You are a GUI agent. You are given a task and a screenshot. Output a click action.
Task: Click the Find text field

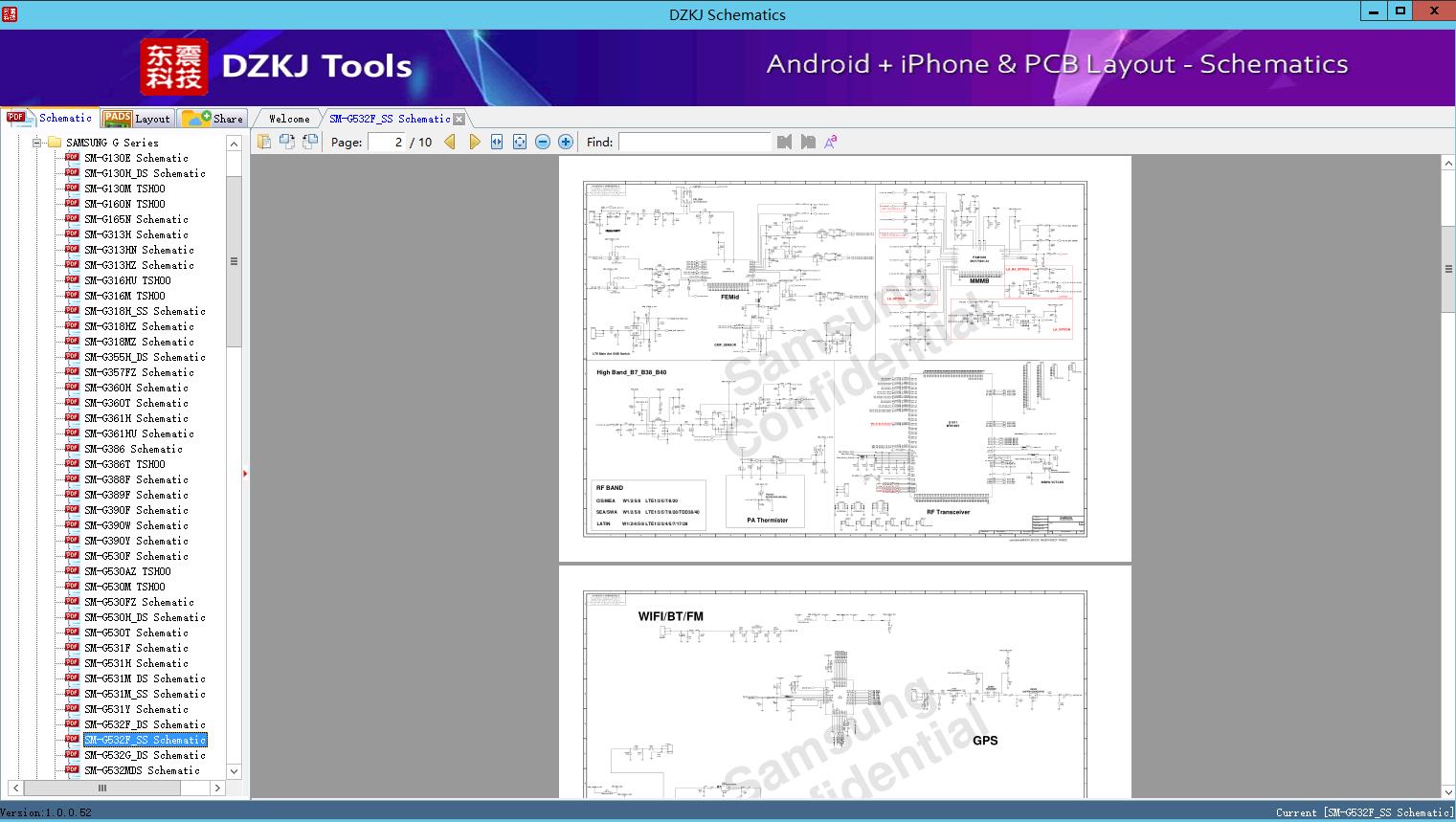[694, 142]
